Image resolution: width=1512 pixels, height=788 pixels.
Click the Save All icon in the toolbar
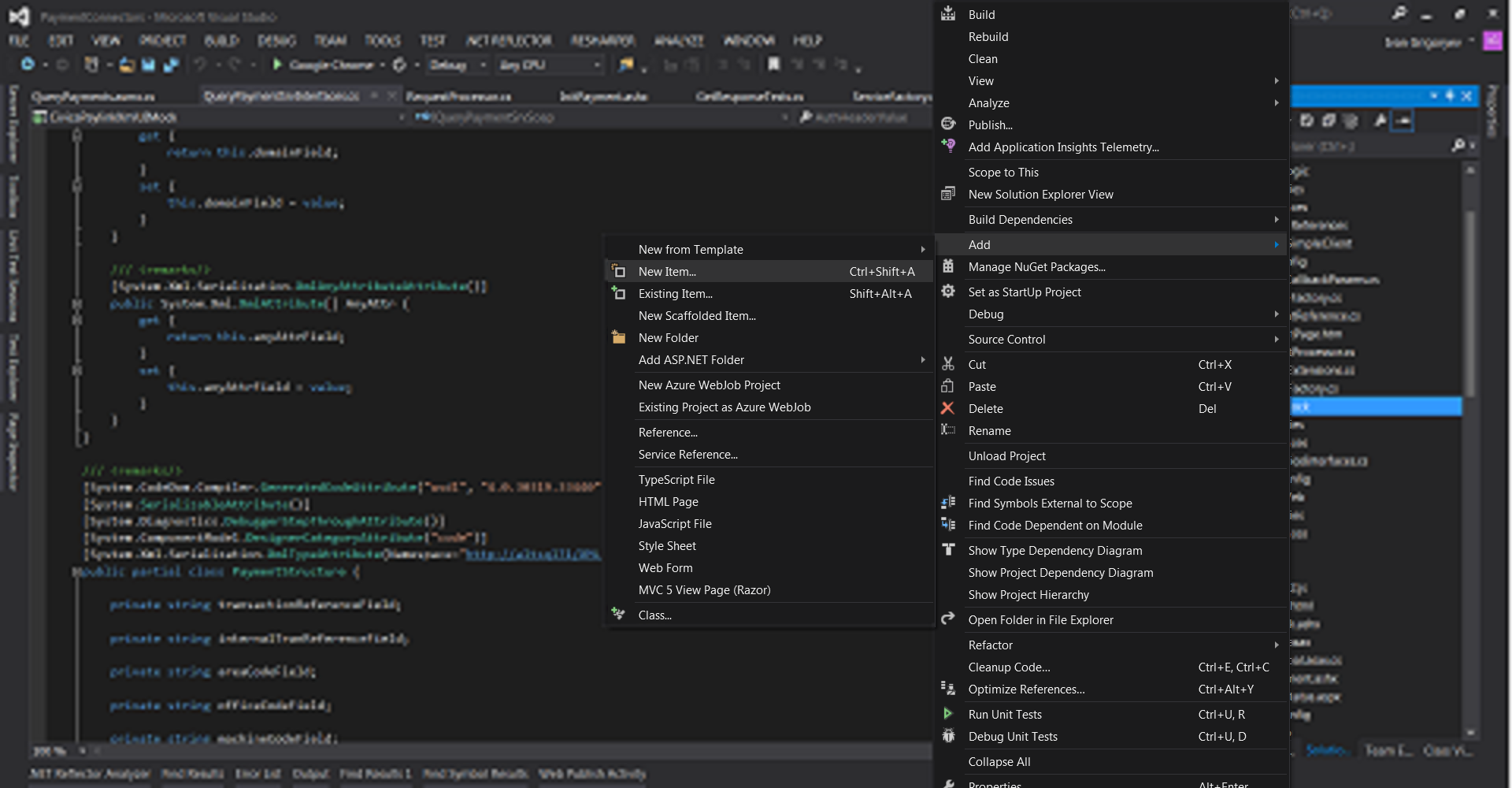(172, 65)
